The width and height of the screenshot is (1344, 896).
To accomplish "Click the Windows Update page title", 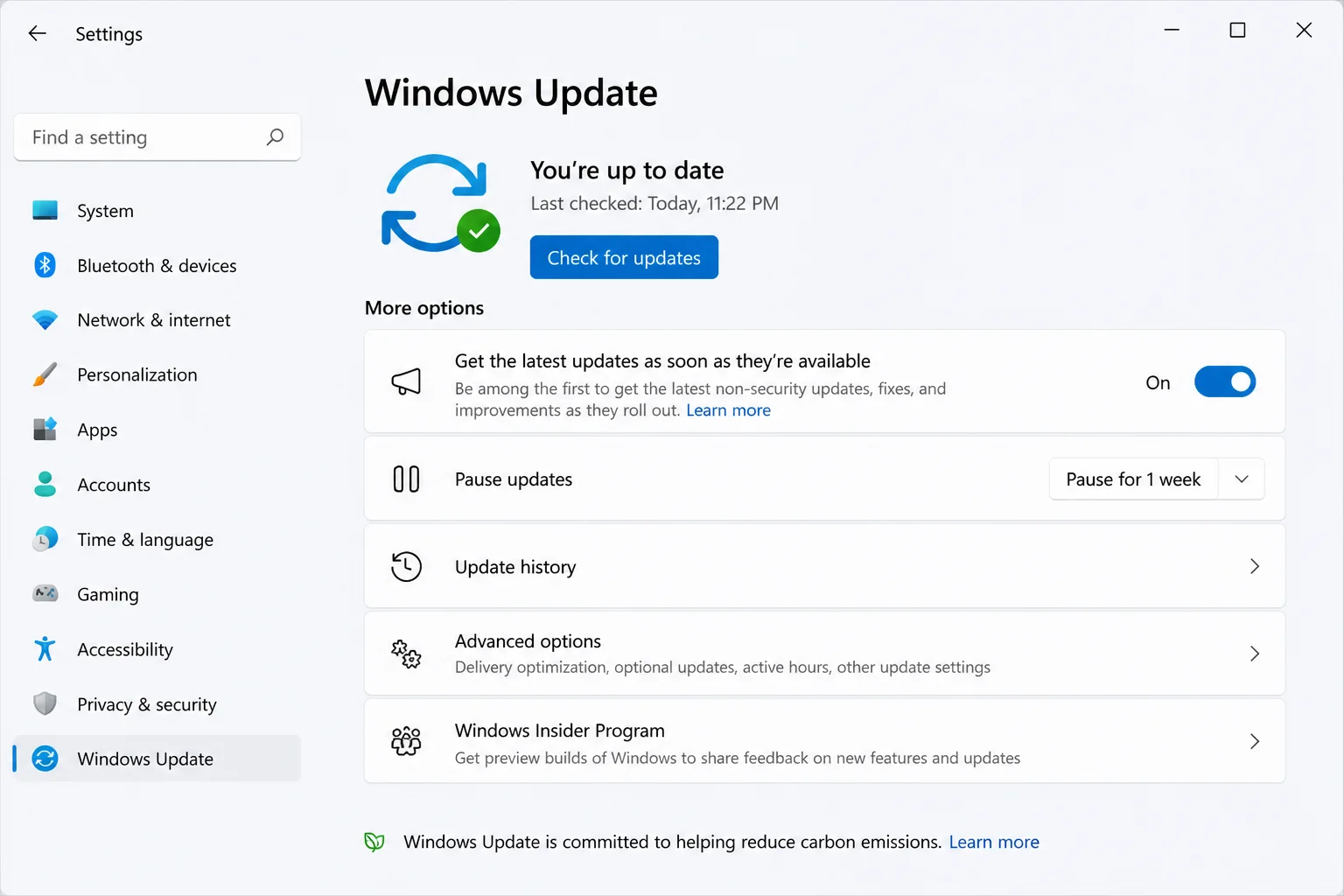I will [x=511, y=93].
